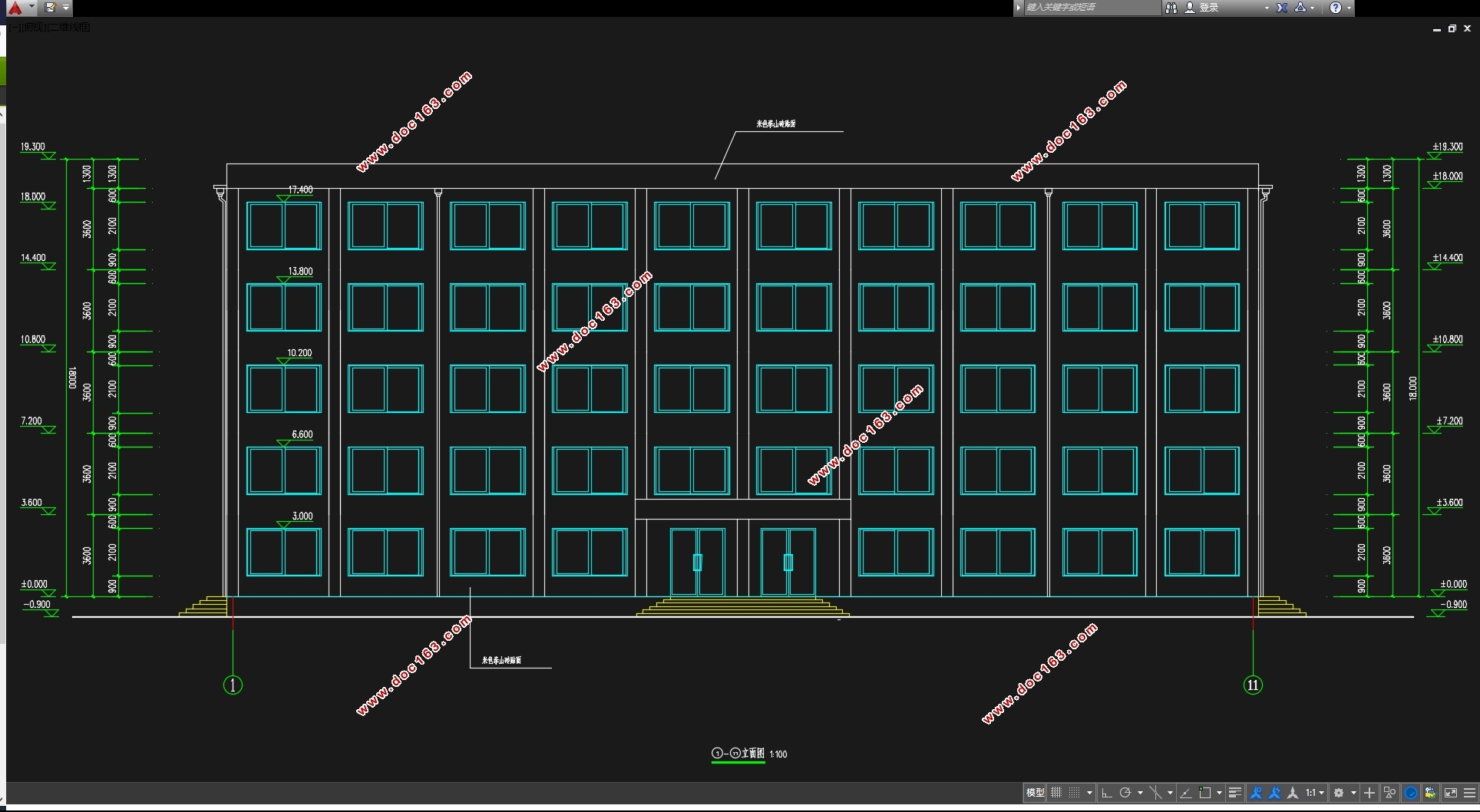This screenshot has height=812, width=1480.
Task: Open the 俯视 view control menu
Action: click(x=34, y=27)
